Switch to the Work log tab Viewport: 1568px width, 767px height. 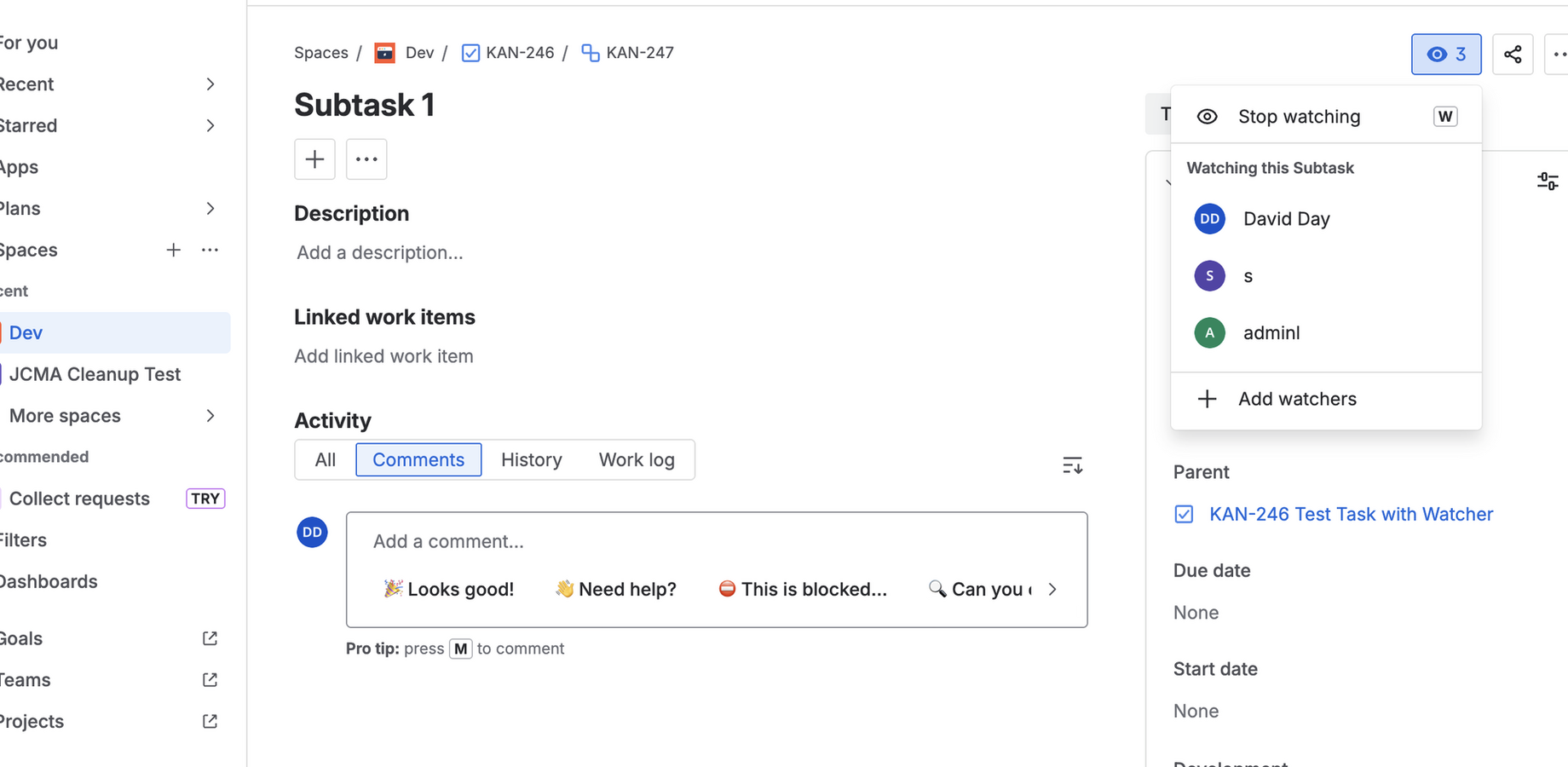click(636, 459)
